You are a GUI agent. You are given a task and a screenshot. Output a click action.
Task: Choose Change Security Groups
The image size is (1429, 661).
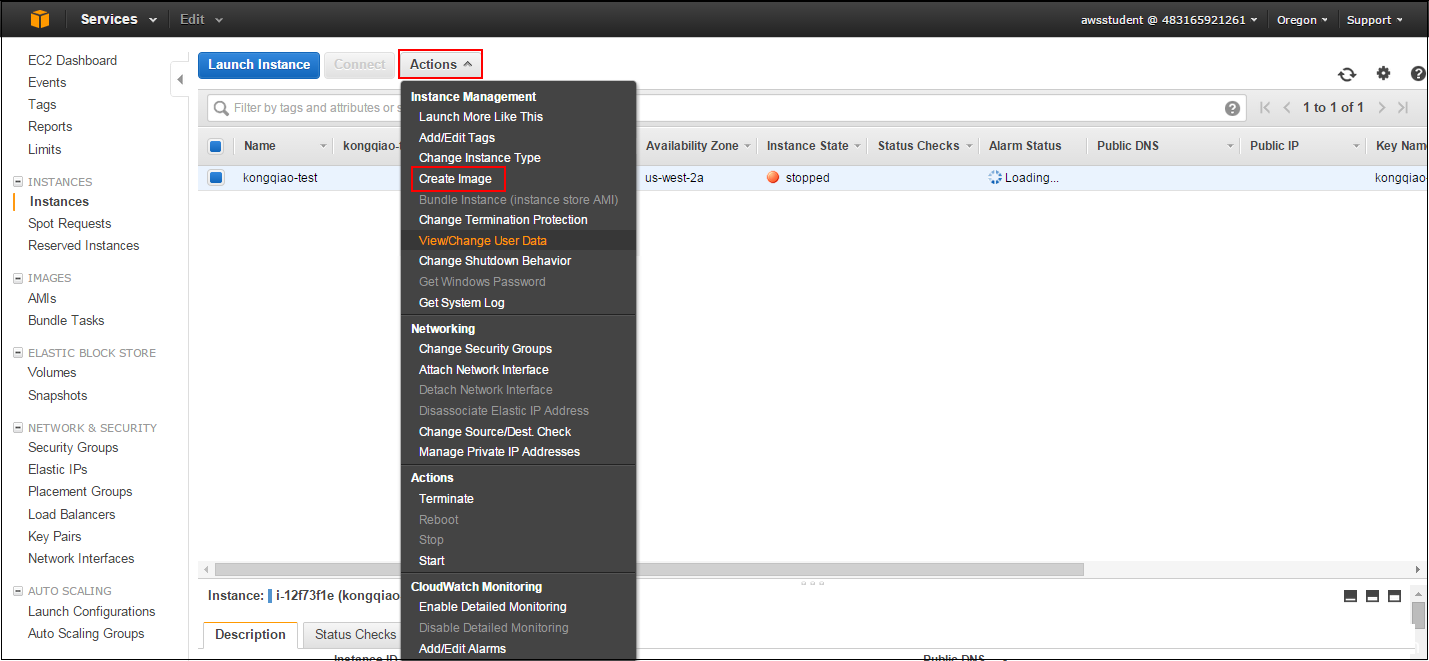point(485,349)
